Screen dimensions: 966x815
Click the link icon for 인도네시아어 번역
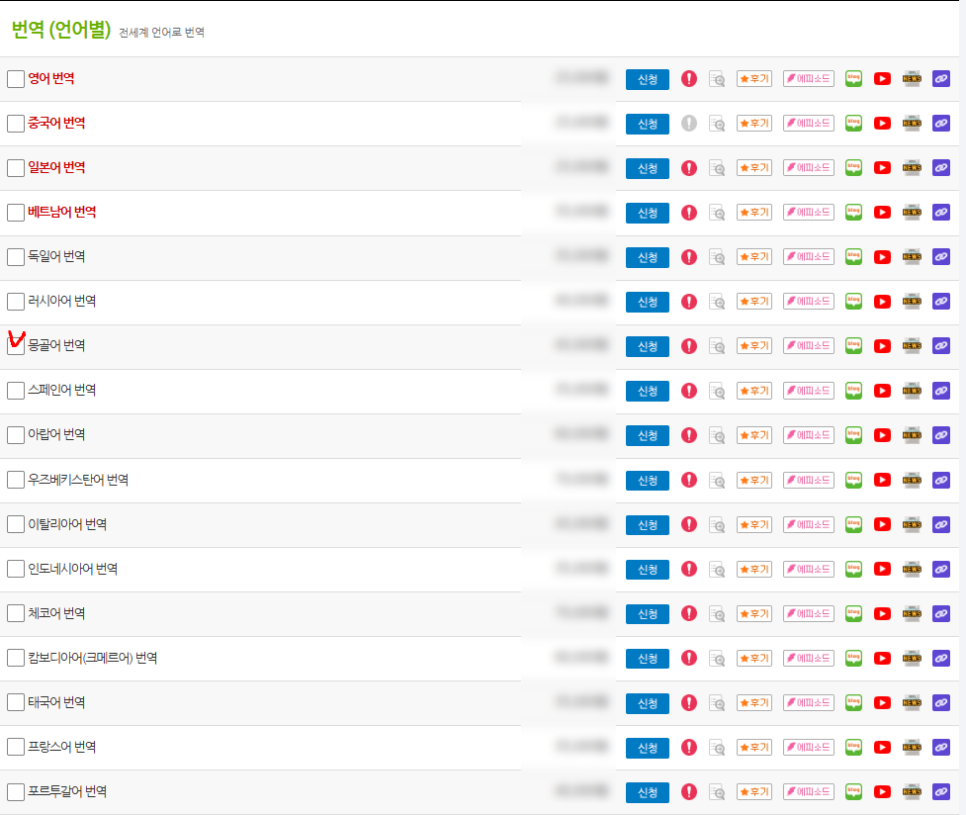pyautogui.click(x=941, y=569)
